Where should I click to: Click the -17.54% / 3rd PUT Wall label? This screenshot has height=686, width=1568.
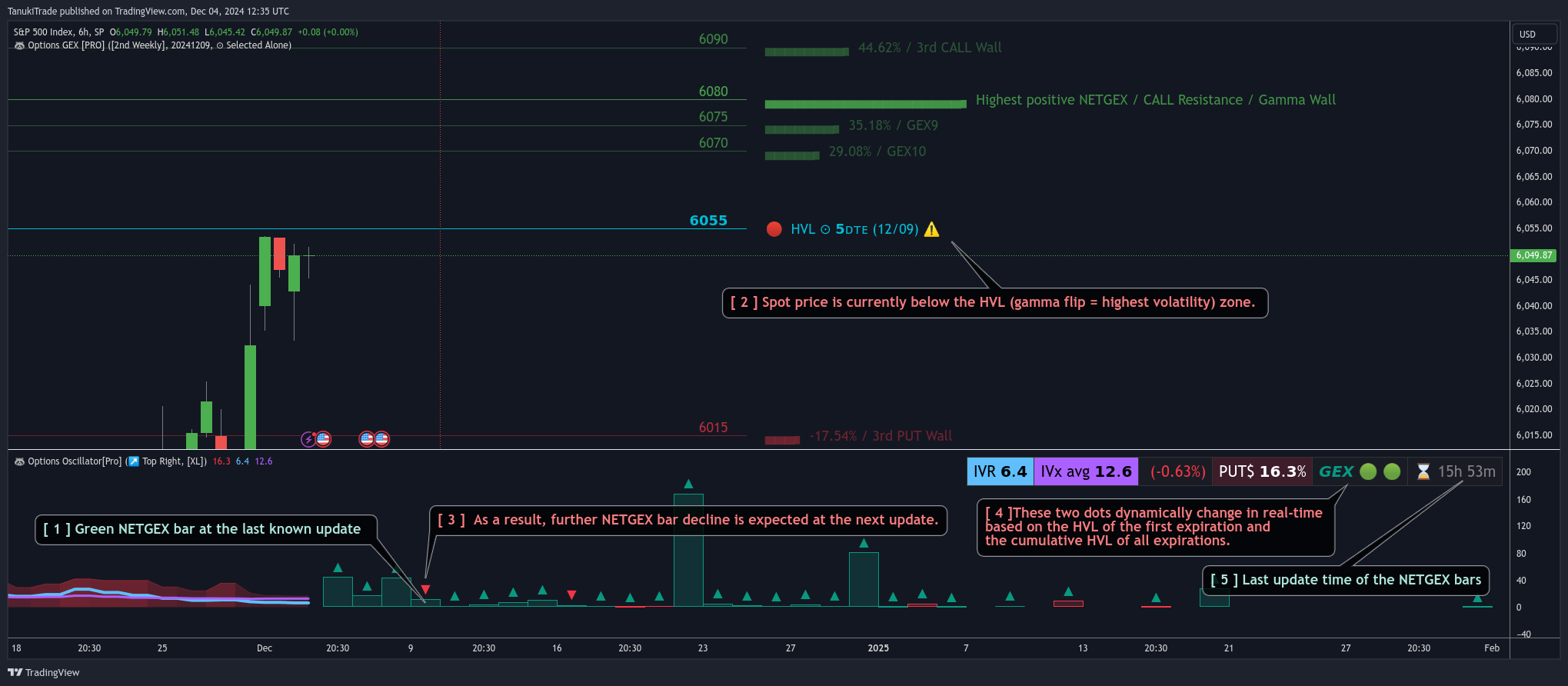(x=881, y=436)
